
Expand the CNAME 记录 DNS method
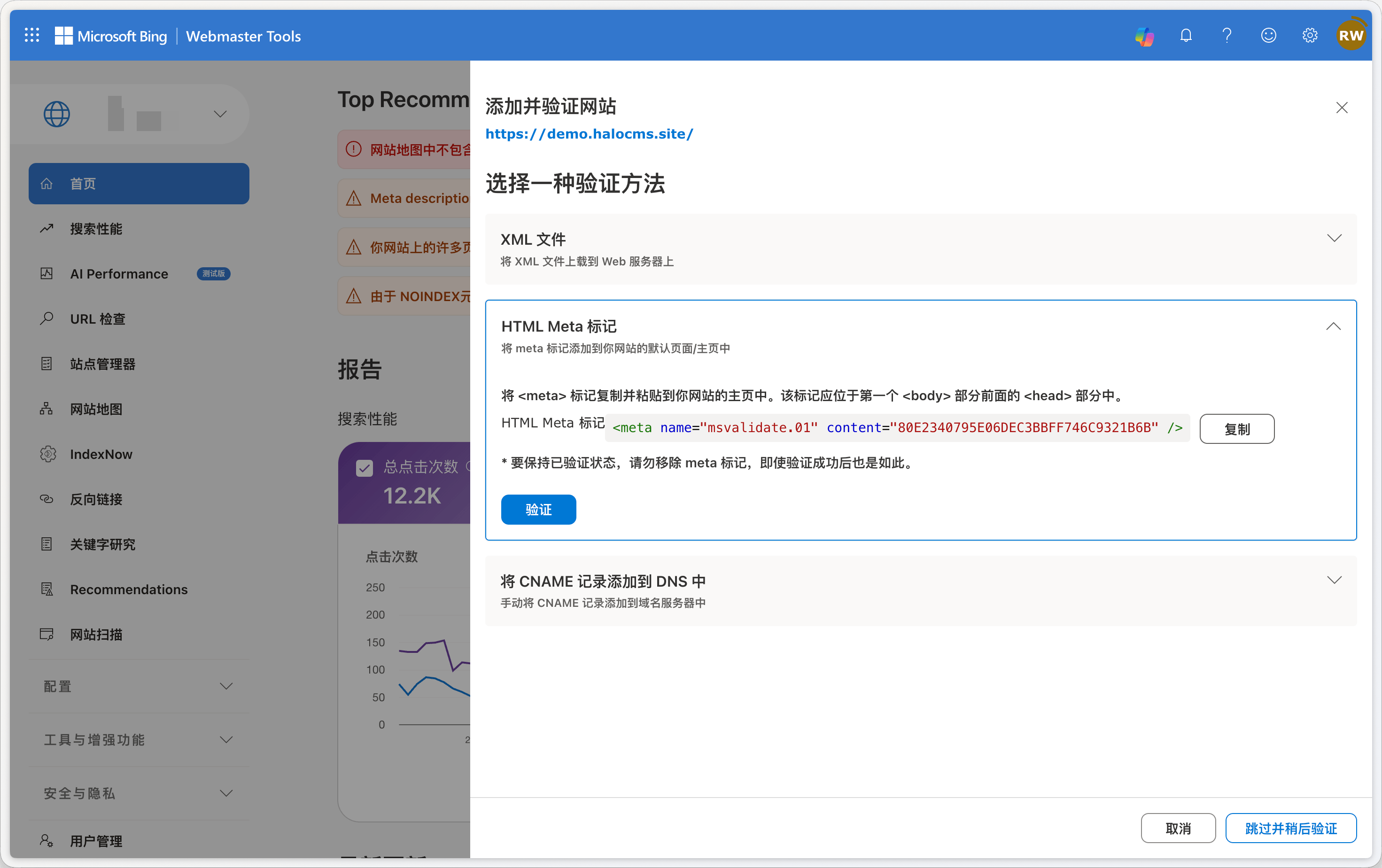pos(921,590)
